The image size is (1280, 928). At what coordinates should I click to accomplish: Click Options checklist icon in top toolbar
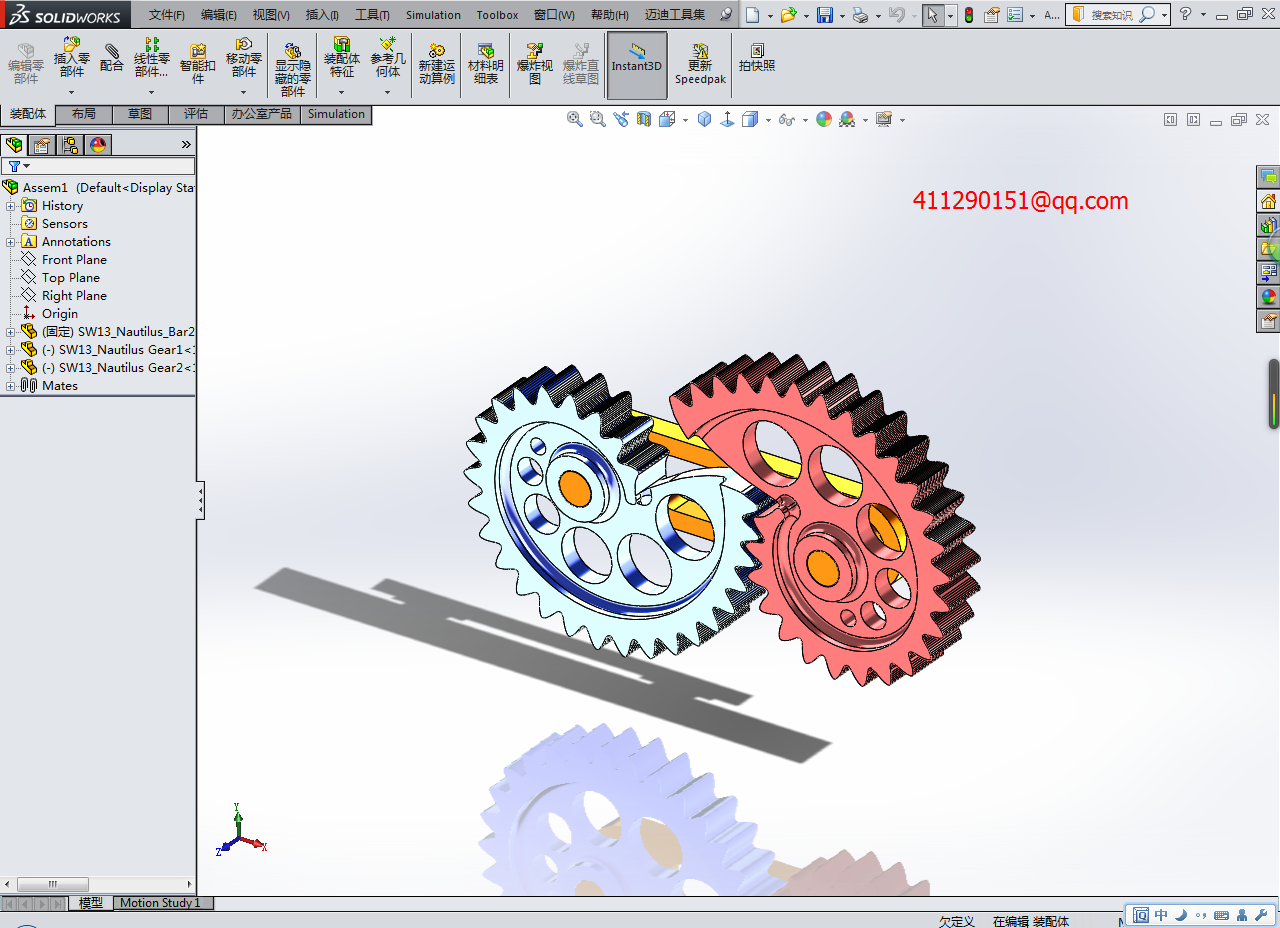pyautogui.click(x=1015, y=15)
